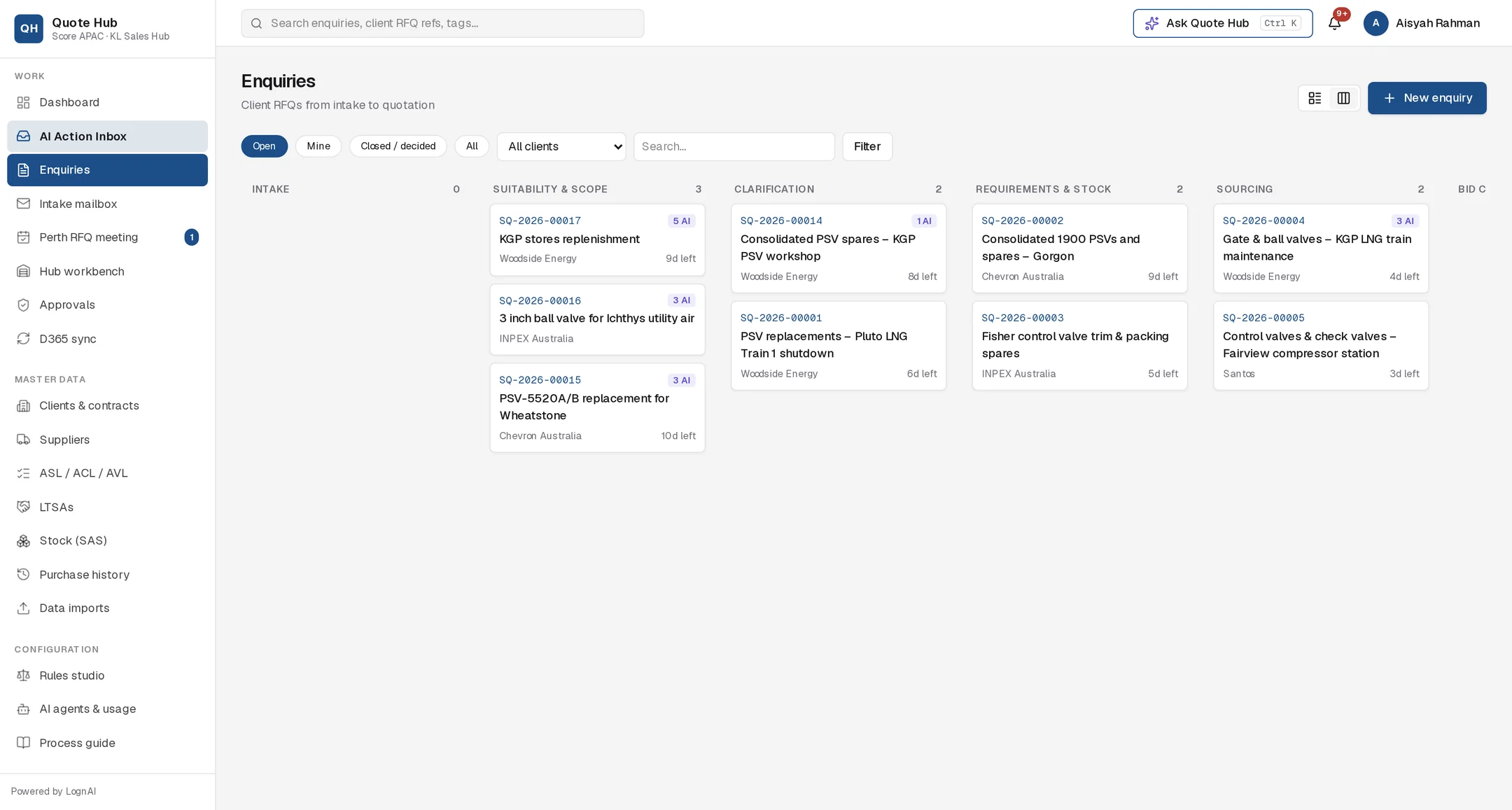Open Purchase history page

coord(107,575)
